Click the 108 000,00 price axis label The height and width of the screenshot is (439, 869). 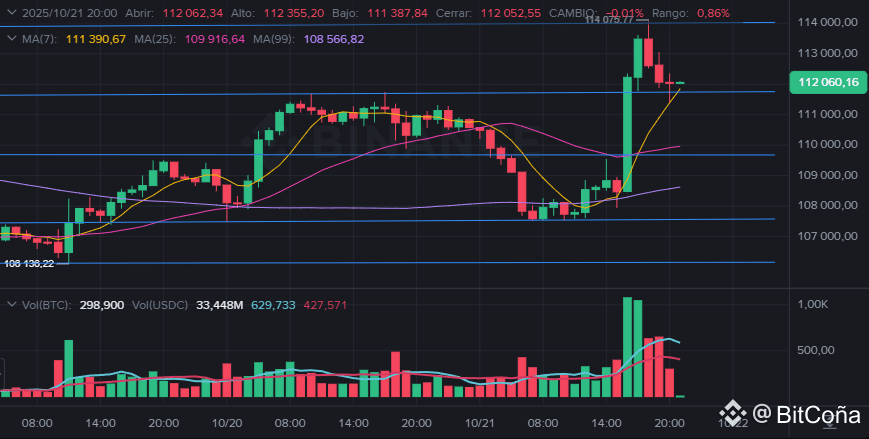click(827, 205)
